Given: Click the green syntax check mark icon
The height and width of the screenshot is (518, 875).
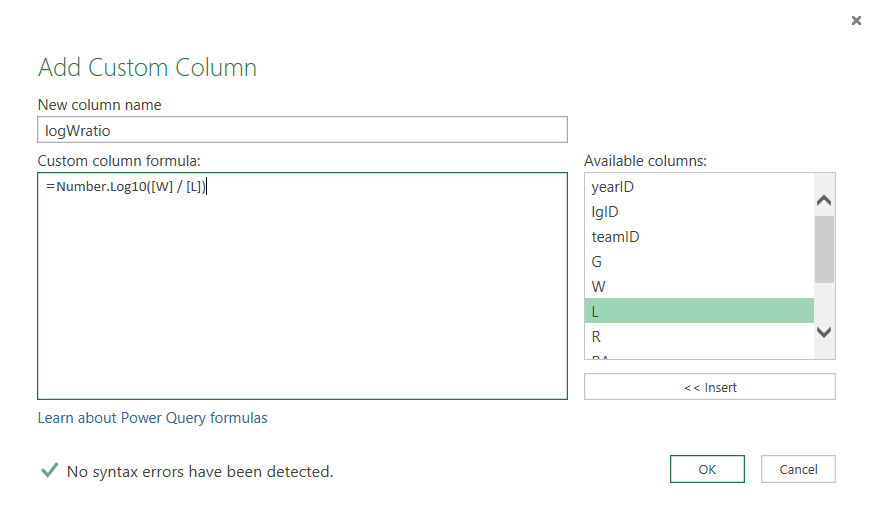Looking at the screenshot, I should pyautogui.click(x=49, y=470).
